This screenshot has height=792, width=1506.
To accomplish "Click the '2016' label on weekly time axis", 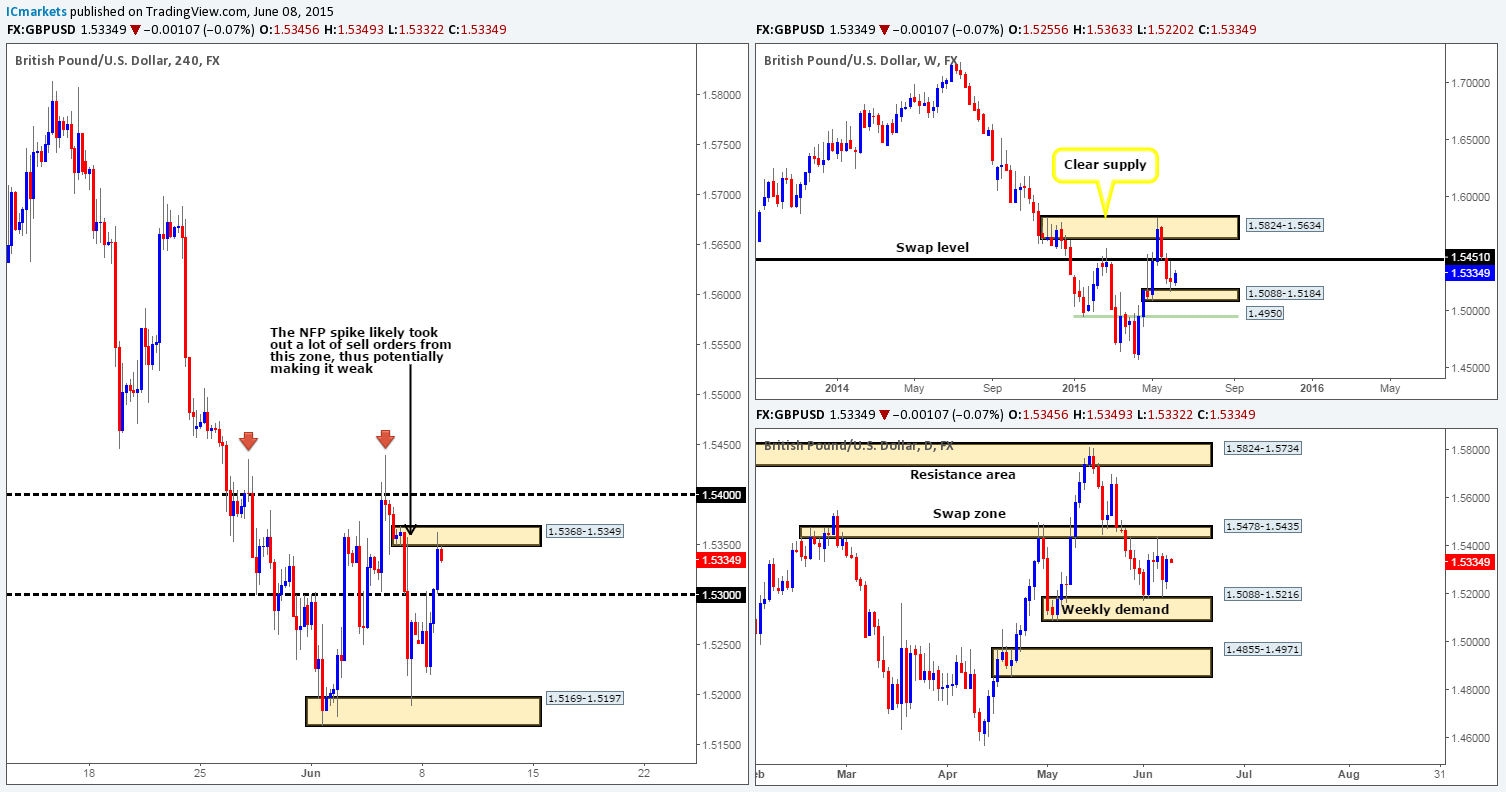I will pos(1311,388).
